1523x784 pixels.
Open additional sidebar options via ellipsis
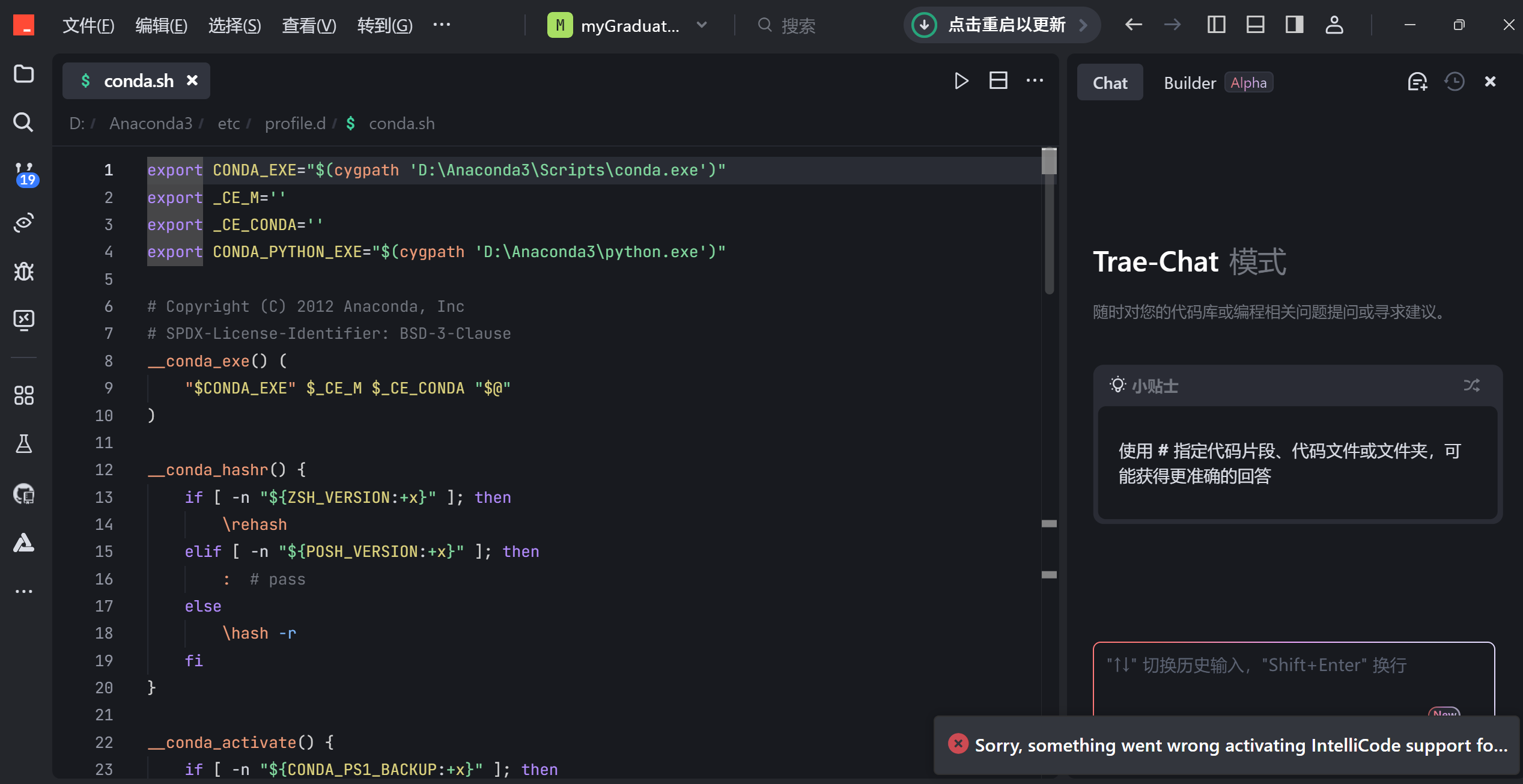[x=24, y=591]
